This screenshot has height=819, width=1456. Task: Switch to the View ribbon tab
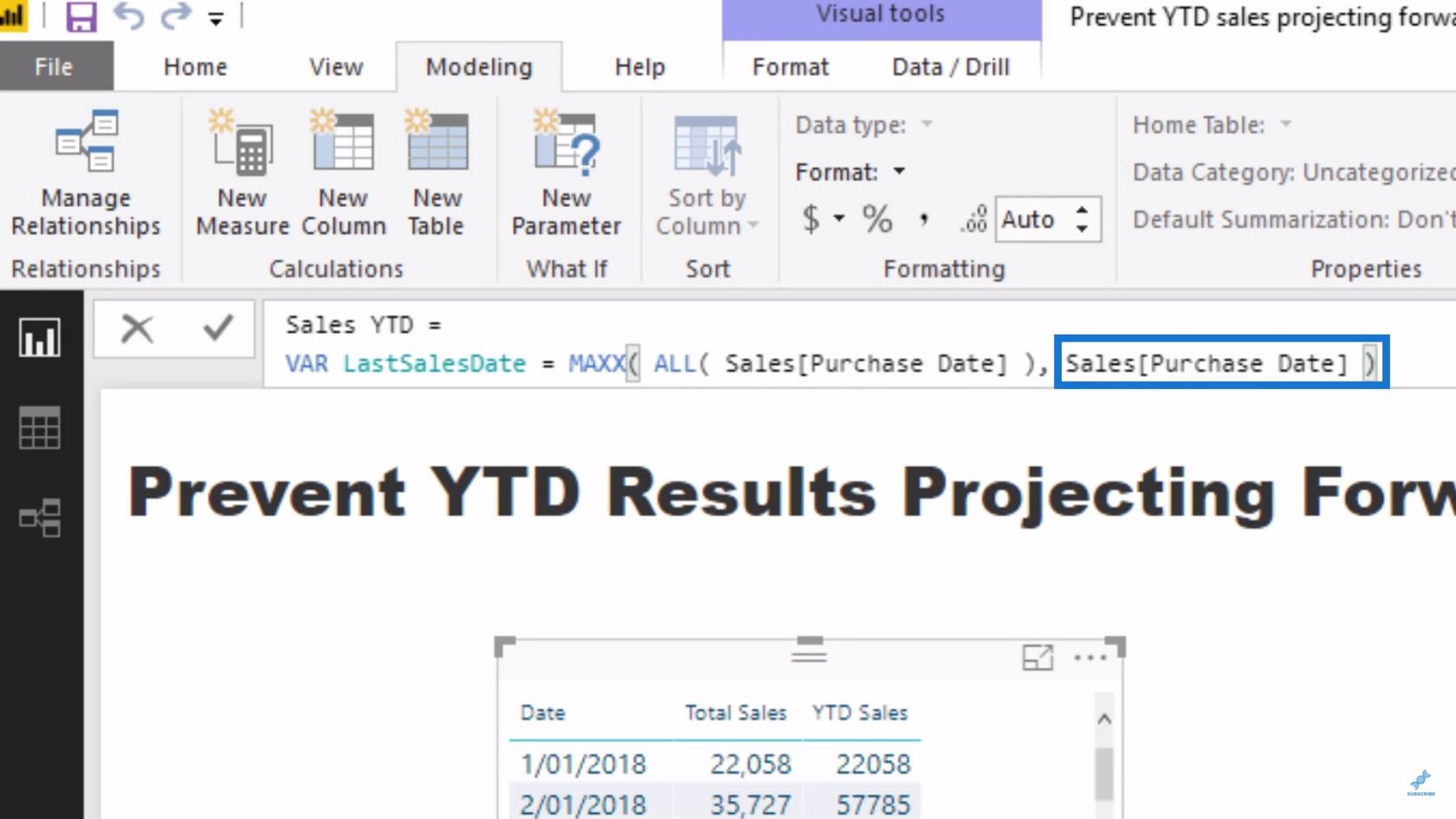pyautogui.click(x=336, y=67)
